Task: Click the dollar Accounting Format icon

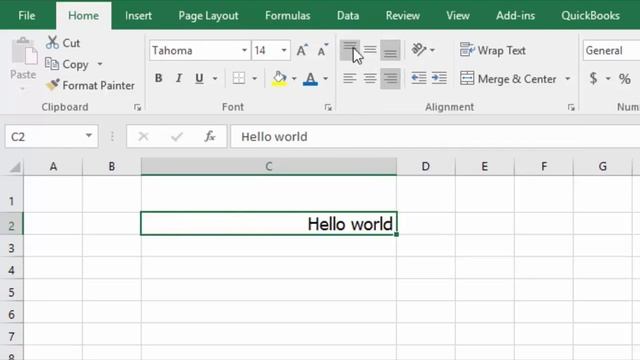Action: (593, 78)
